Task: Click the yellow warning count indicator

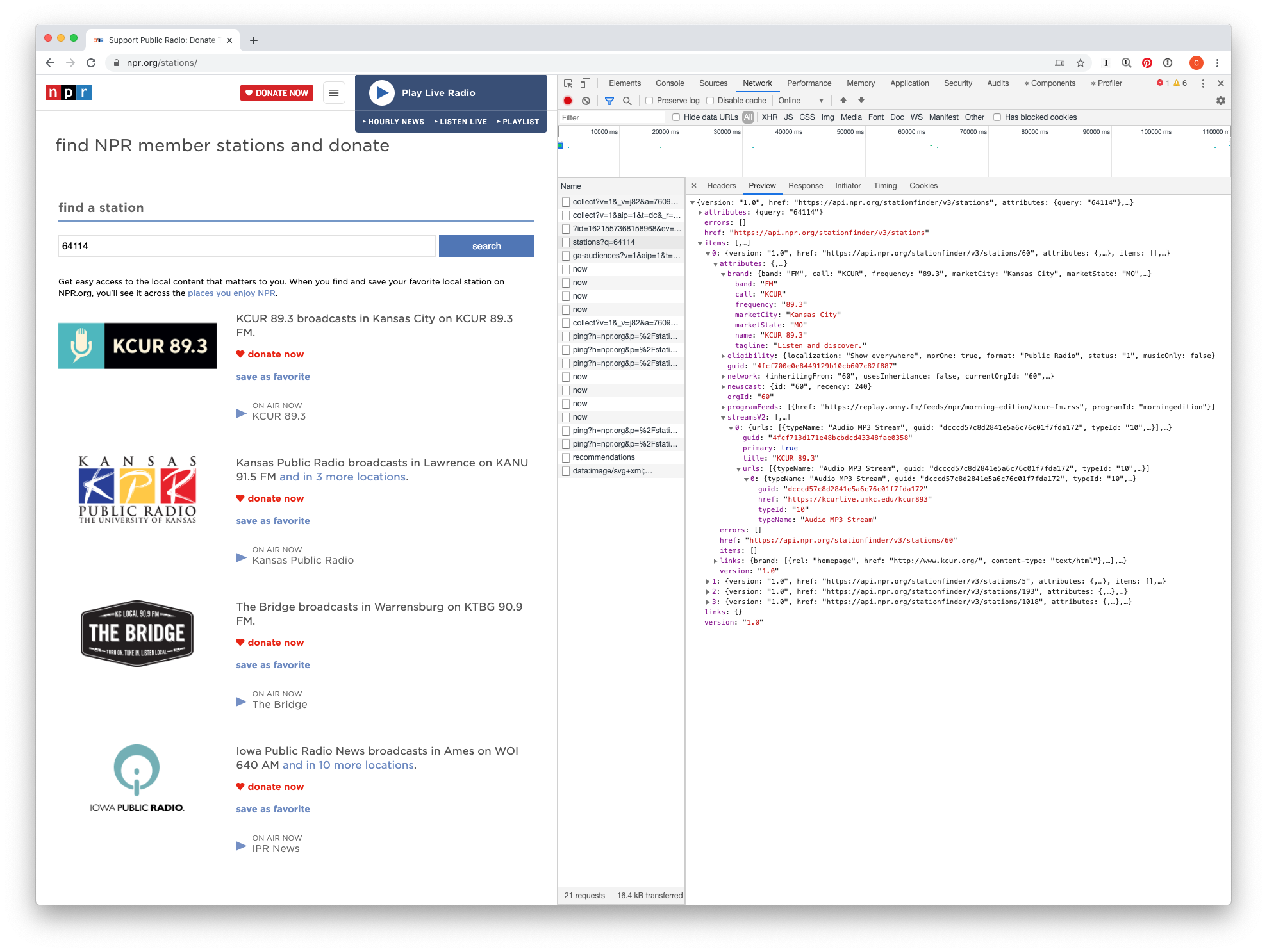Action: [1180, 83]
